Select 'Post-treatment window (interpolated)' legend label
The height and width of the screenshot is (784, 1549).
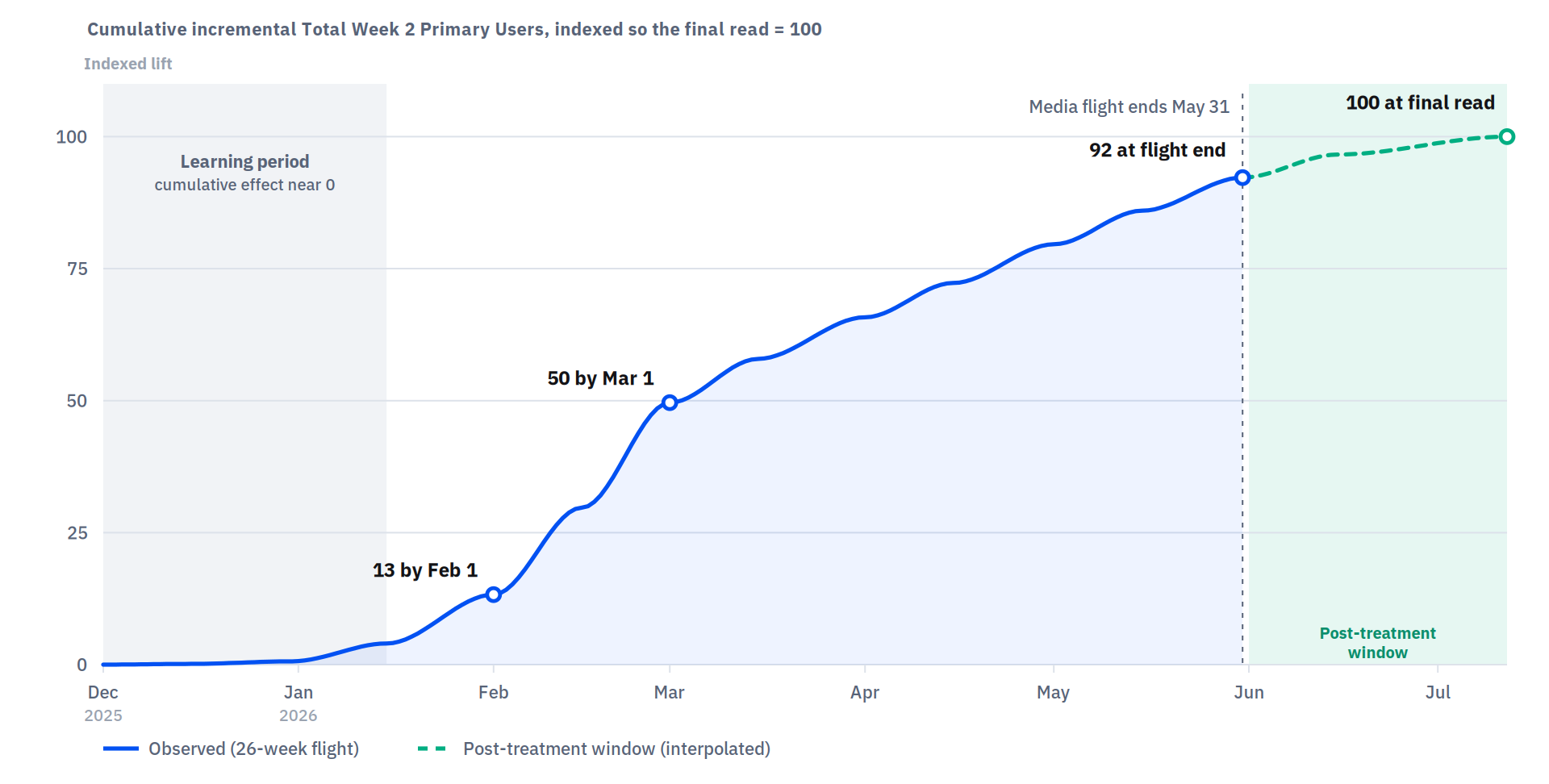pos(616,749)
